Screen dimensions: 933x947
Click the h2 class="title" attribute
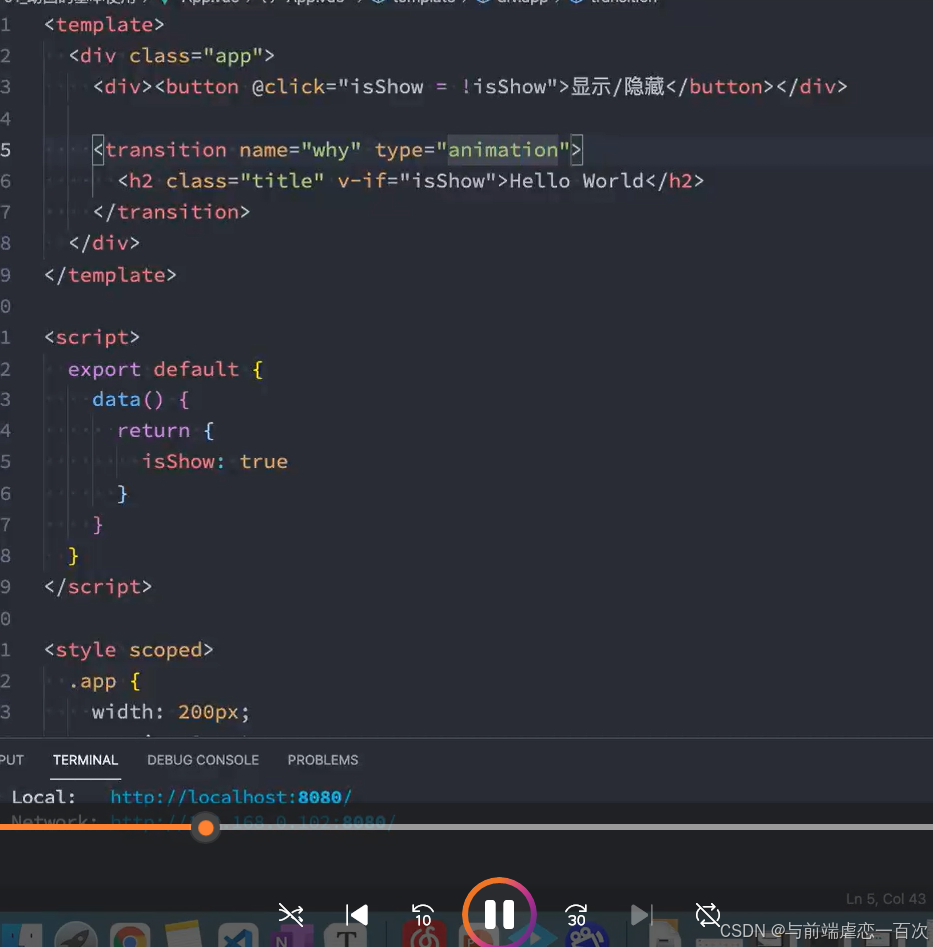pos(245,181)
